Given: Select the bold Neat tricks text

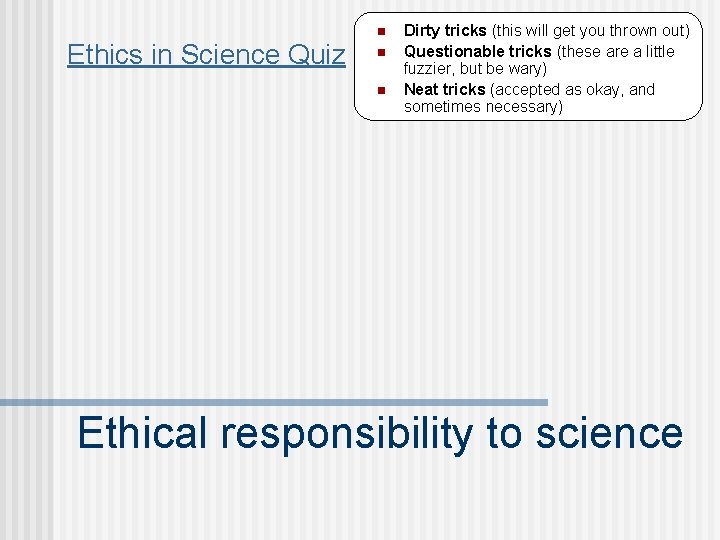Looking at the screenshot, I should 444,89.
